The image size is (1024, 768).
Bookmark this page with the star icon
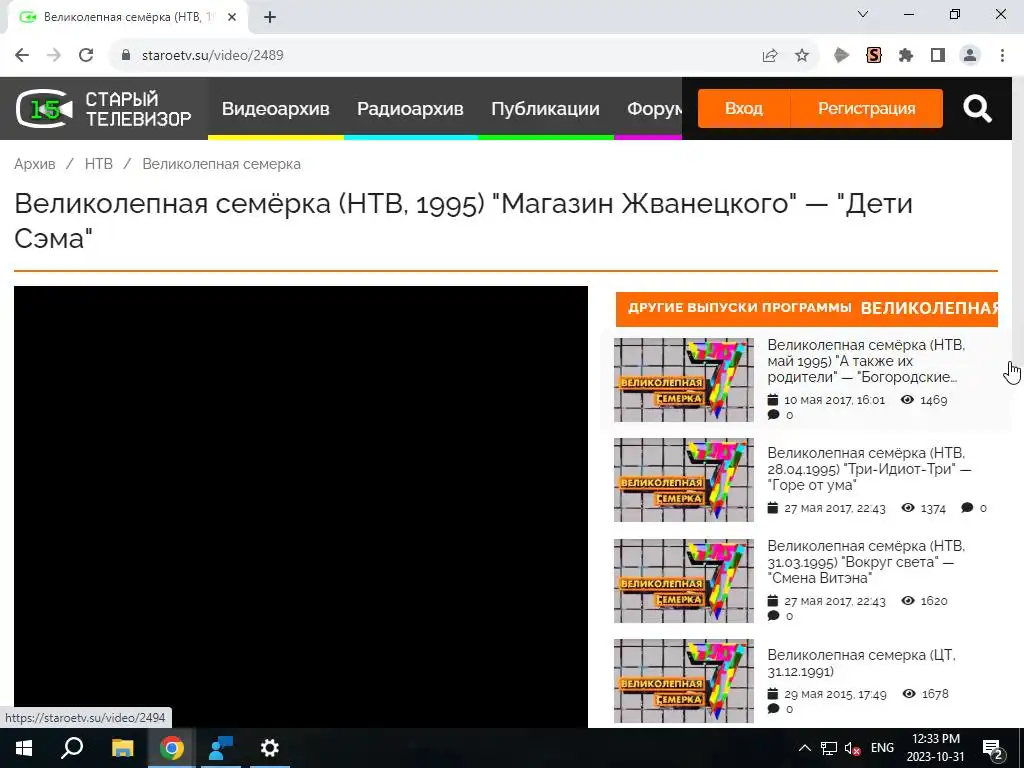tap(802, 56)
